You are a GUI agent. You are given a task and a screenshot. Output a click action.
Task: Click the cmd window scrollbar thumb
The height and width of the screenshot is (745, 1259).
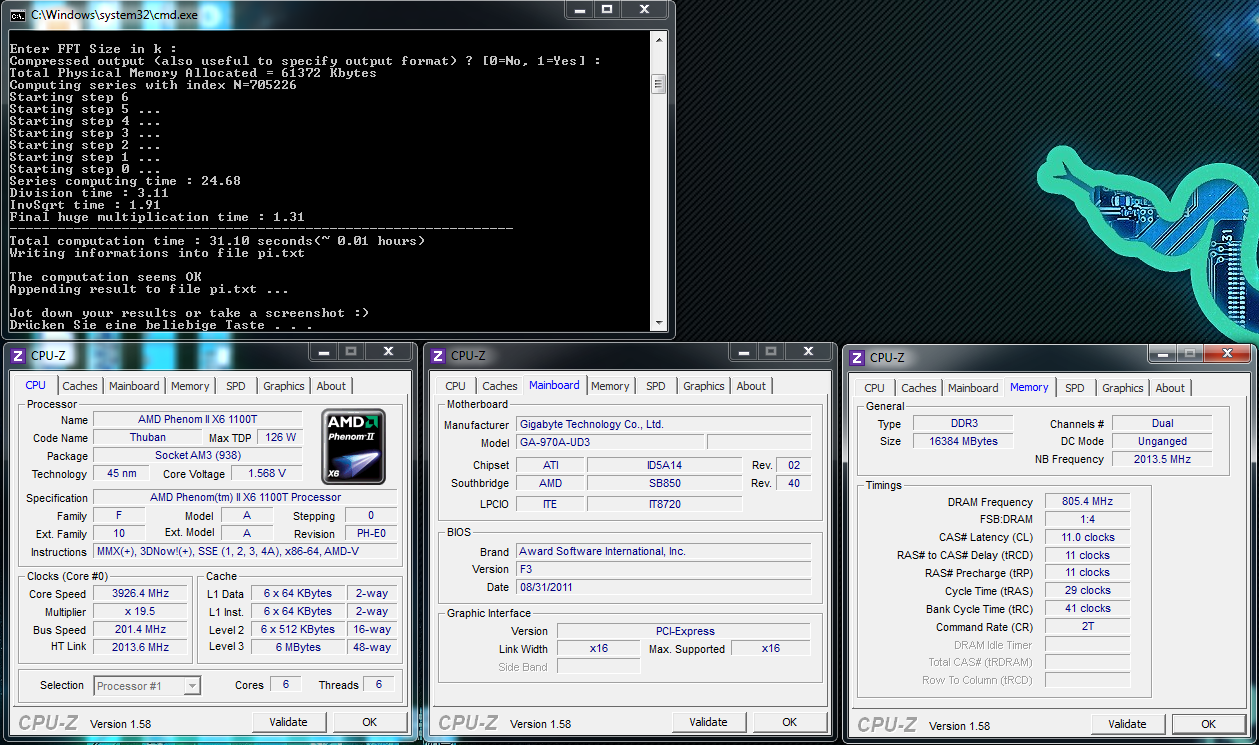click(x=657, y=84)
